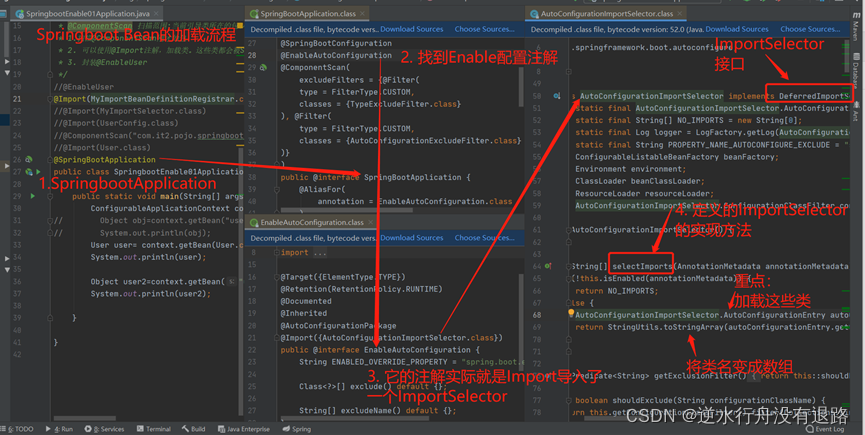Click ResourceLoader resourceLoader field line
The image size is (865, 435).
tap(644, 193)
